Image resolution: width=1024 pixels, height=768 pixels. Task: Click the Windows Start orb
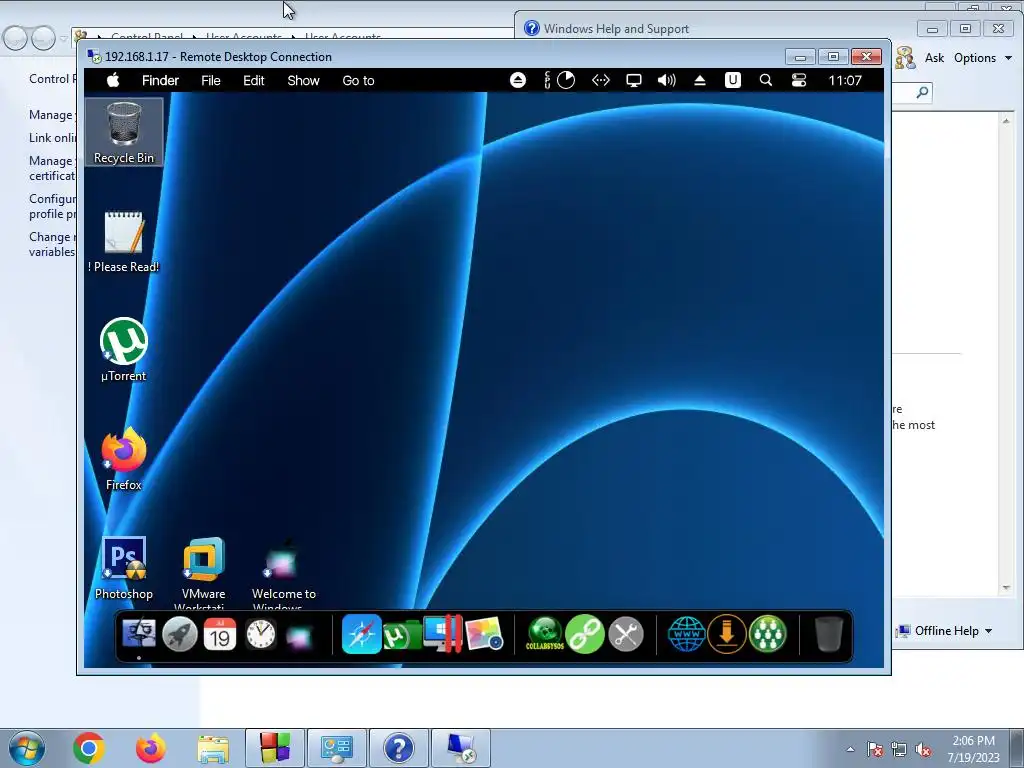tap(27, 748)
